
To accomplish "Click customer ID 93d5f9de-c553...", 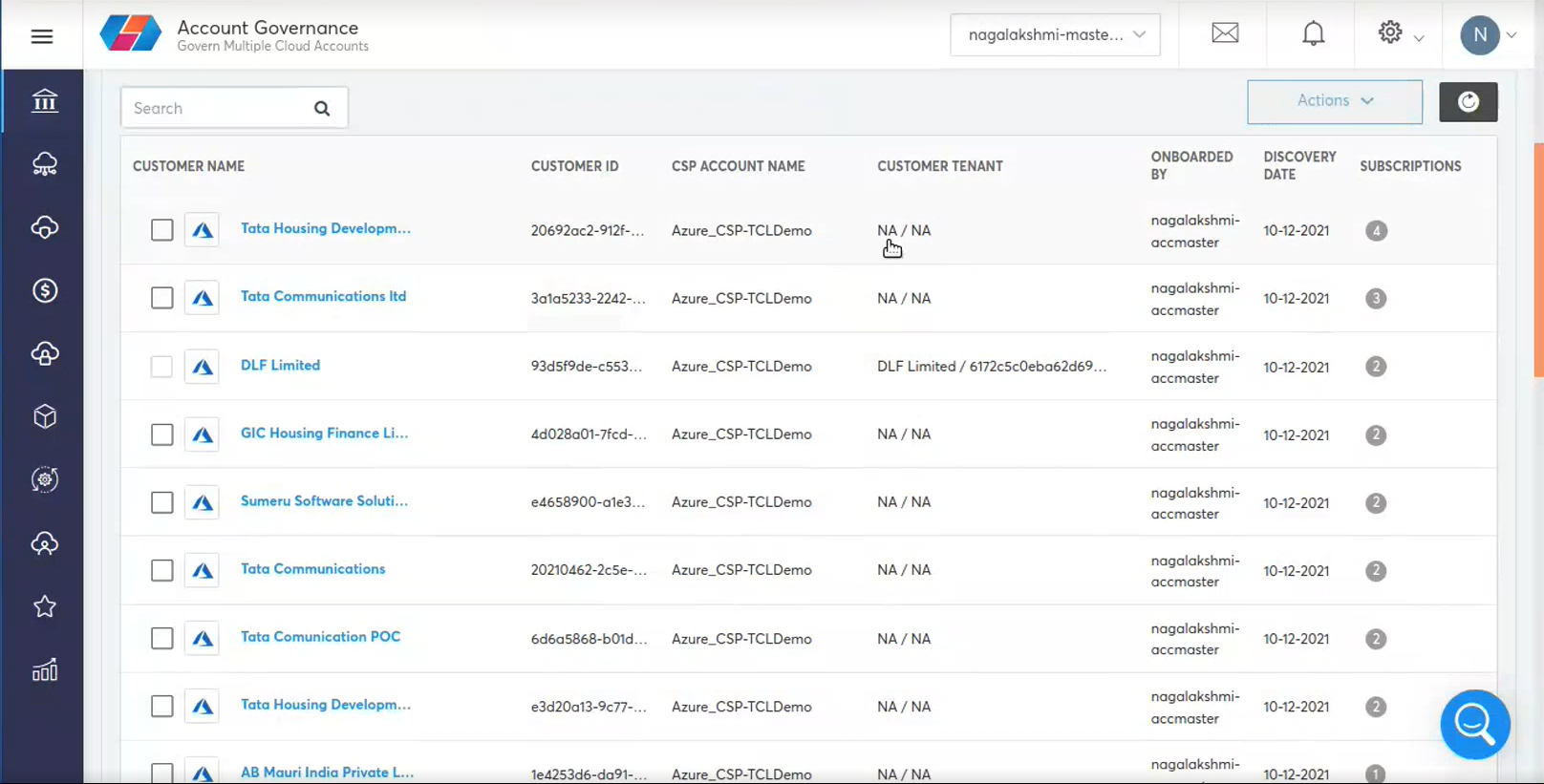I will [x=587, y=367].
